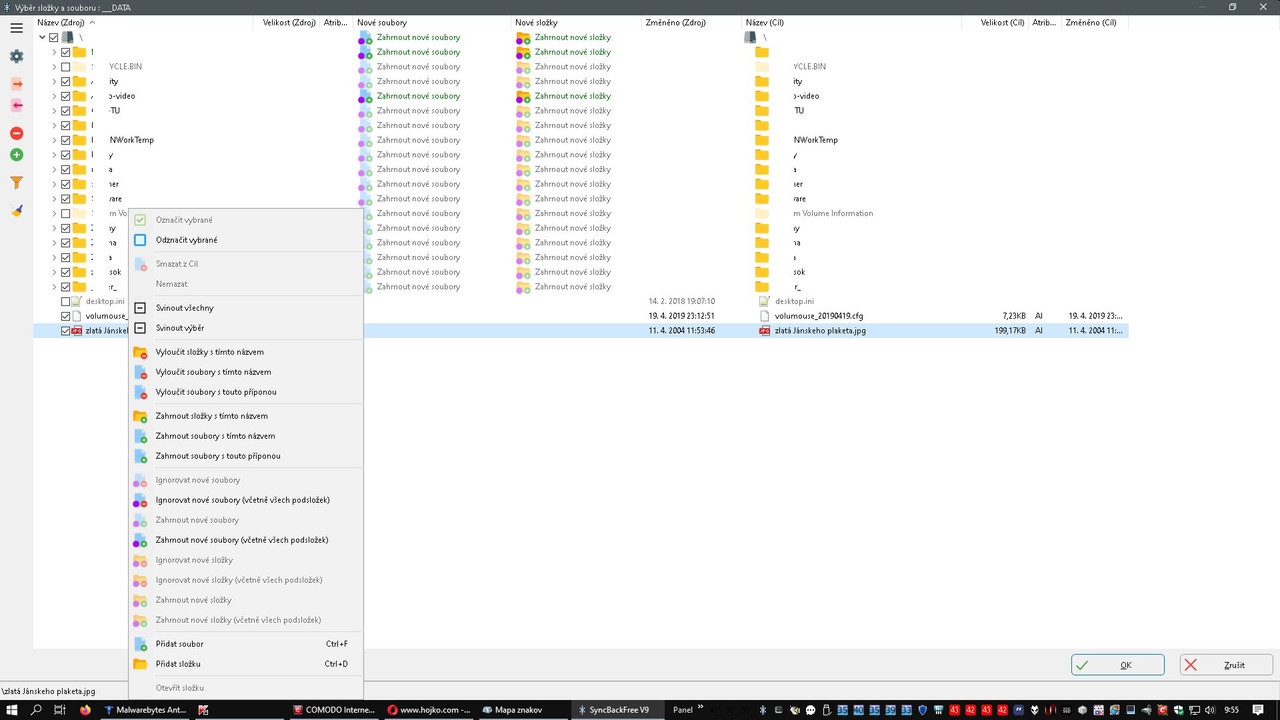This screenshot has height=720, width=1280.
Task: Choose 'Svinout výběr' from context menu
Action: click(x=246, y=328)
